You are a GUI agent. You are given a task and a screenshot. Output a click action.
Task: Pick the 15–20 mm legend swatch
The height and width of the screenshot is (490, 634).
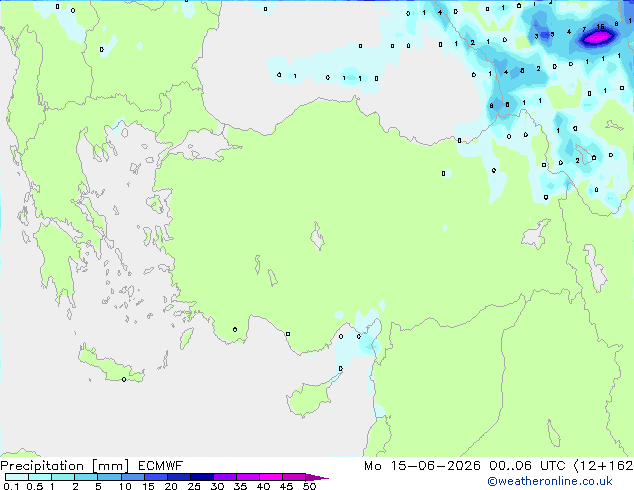[155, 477]
